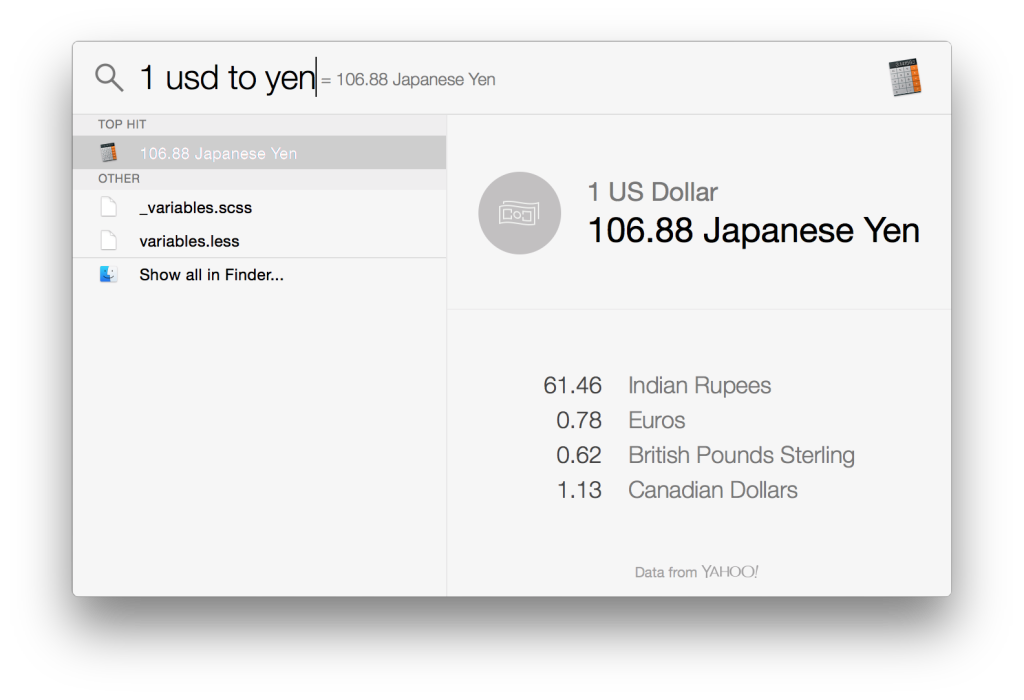This screenshot has width=1024, height=700.
Task: Click the "1 US Dollar" label in the preview
Action: pos(652,192)
